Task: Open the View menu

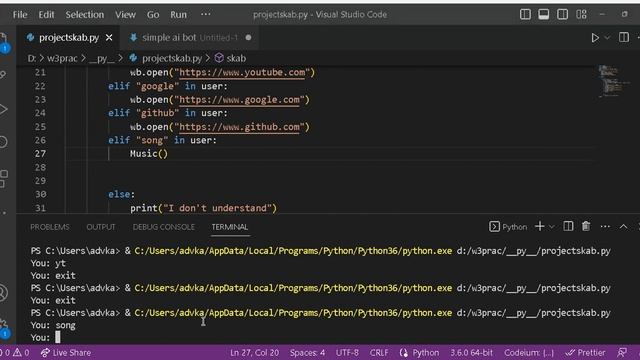Action: pos(125,15)
